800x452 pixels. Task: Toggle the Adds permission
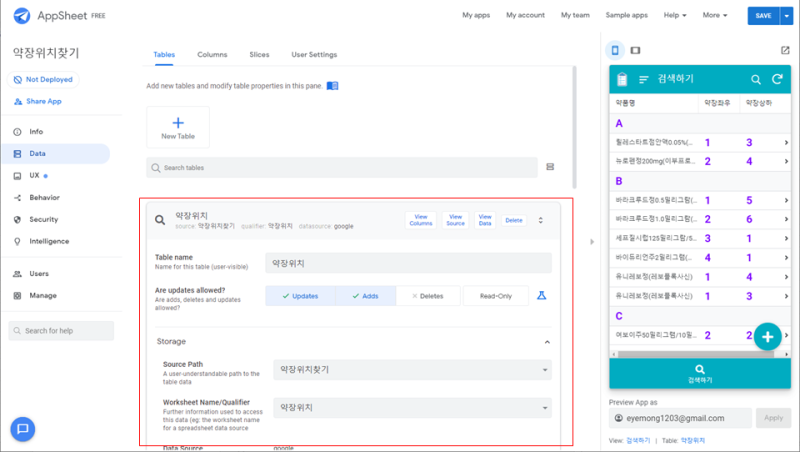(x=365, y=296)
